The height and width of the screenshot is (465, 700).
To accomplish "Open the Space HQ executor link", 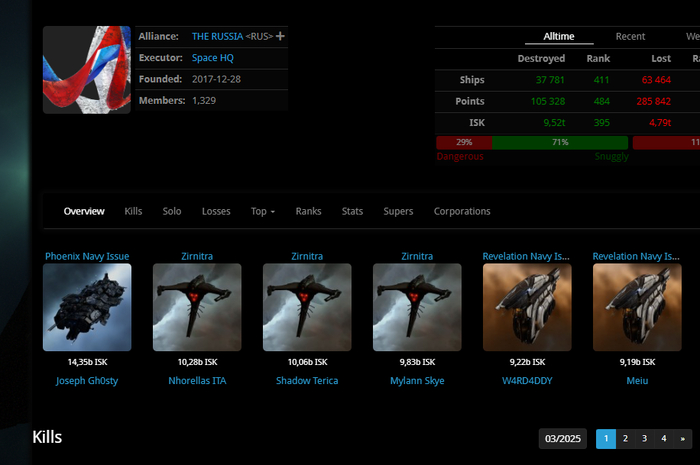I will tap(213, 58).
